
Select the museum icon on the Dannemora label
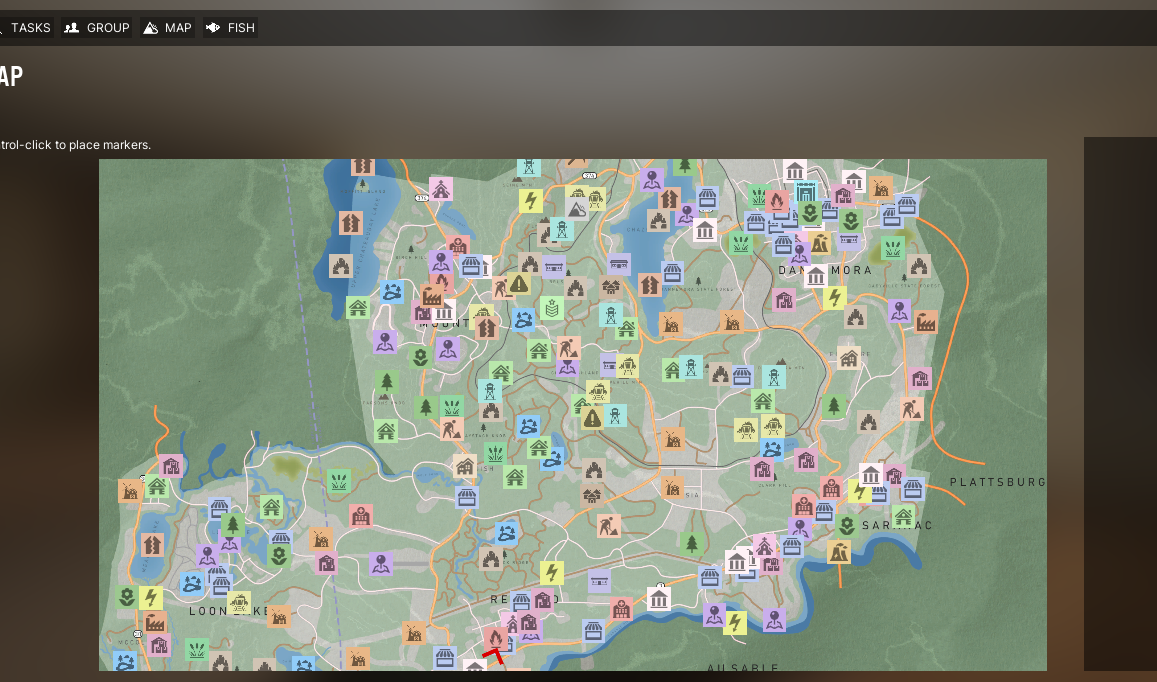815,277
